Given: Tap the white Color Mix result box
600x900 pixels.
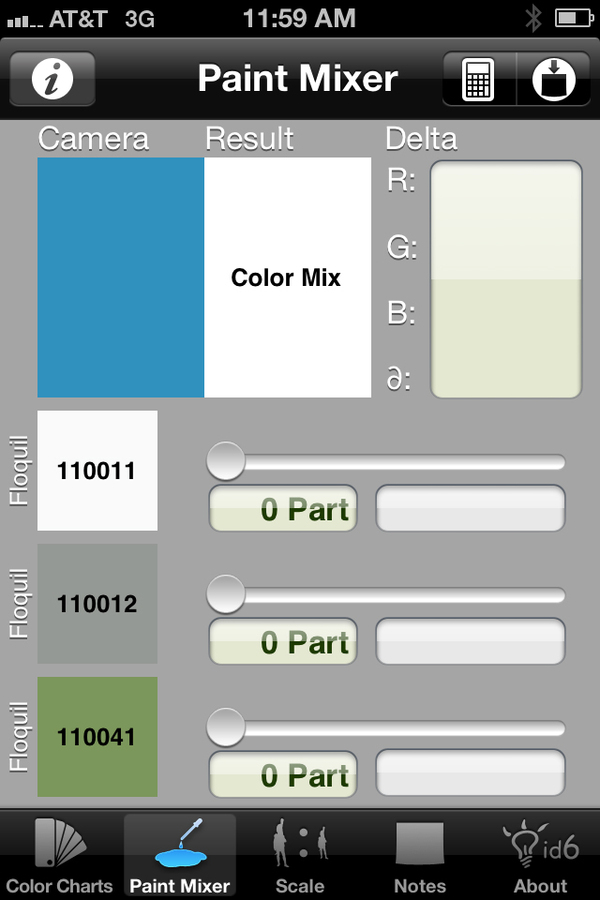Looking at the screenshot, I should point(288,277).
